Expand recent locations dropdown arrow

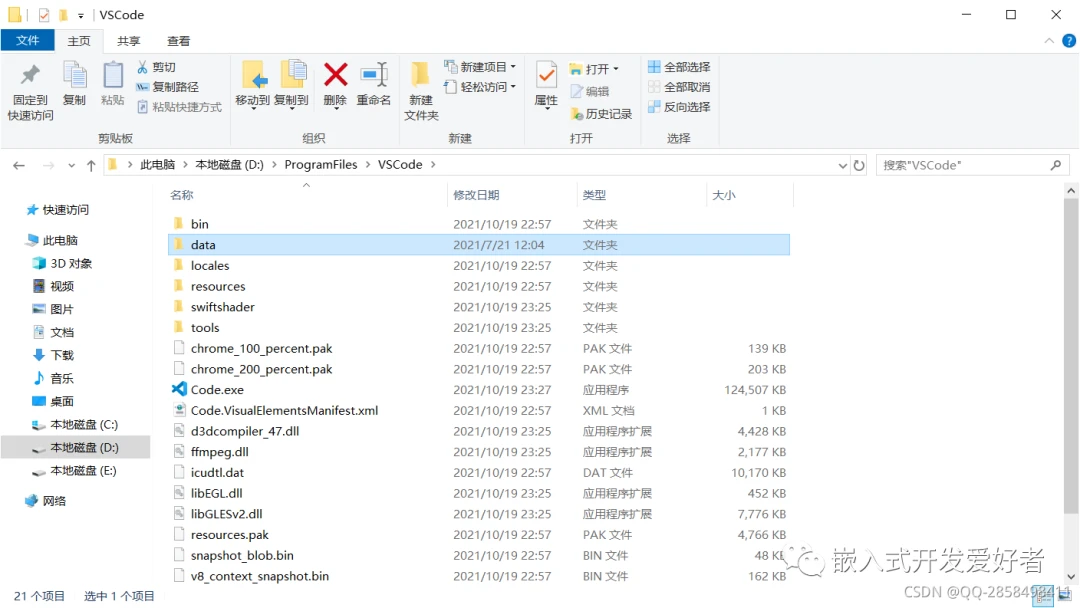tap(72, 165)
